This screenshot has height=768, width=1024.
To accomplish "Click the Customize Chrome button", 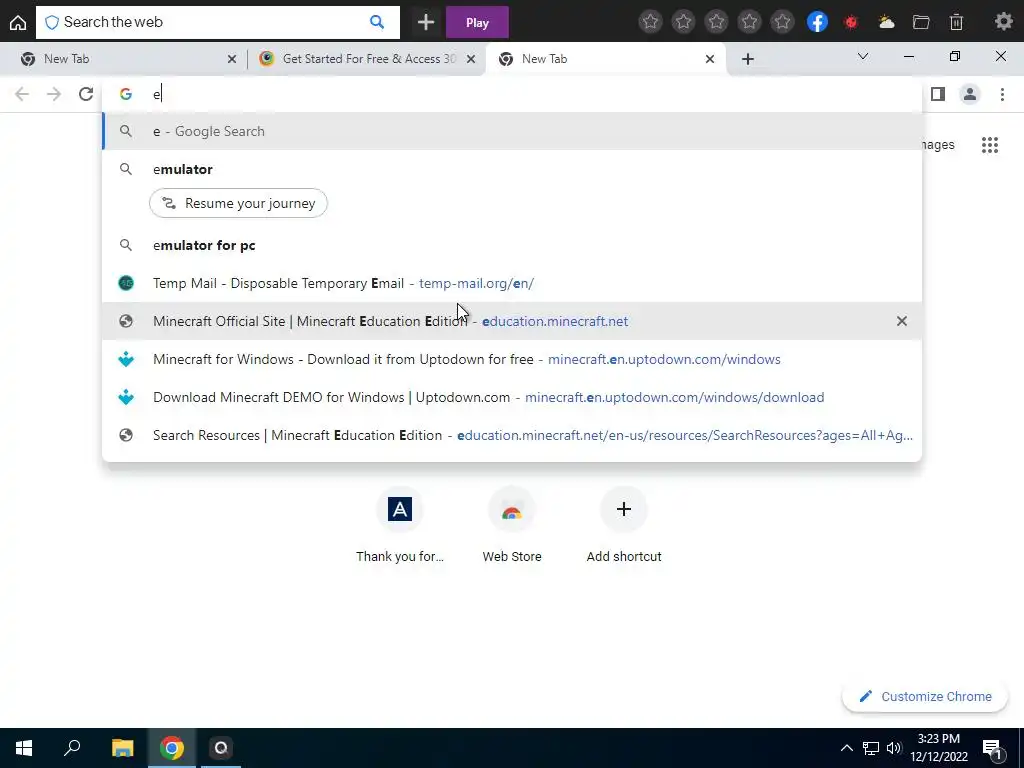I will [925, 696].
